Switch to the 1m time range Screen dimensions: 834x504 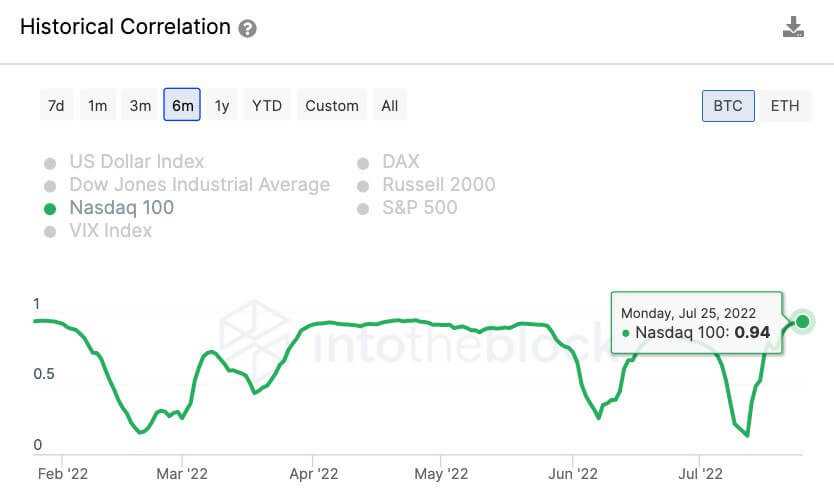(x=97, y=106)
